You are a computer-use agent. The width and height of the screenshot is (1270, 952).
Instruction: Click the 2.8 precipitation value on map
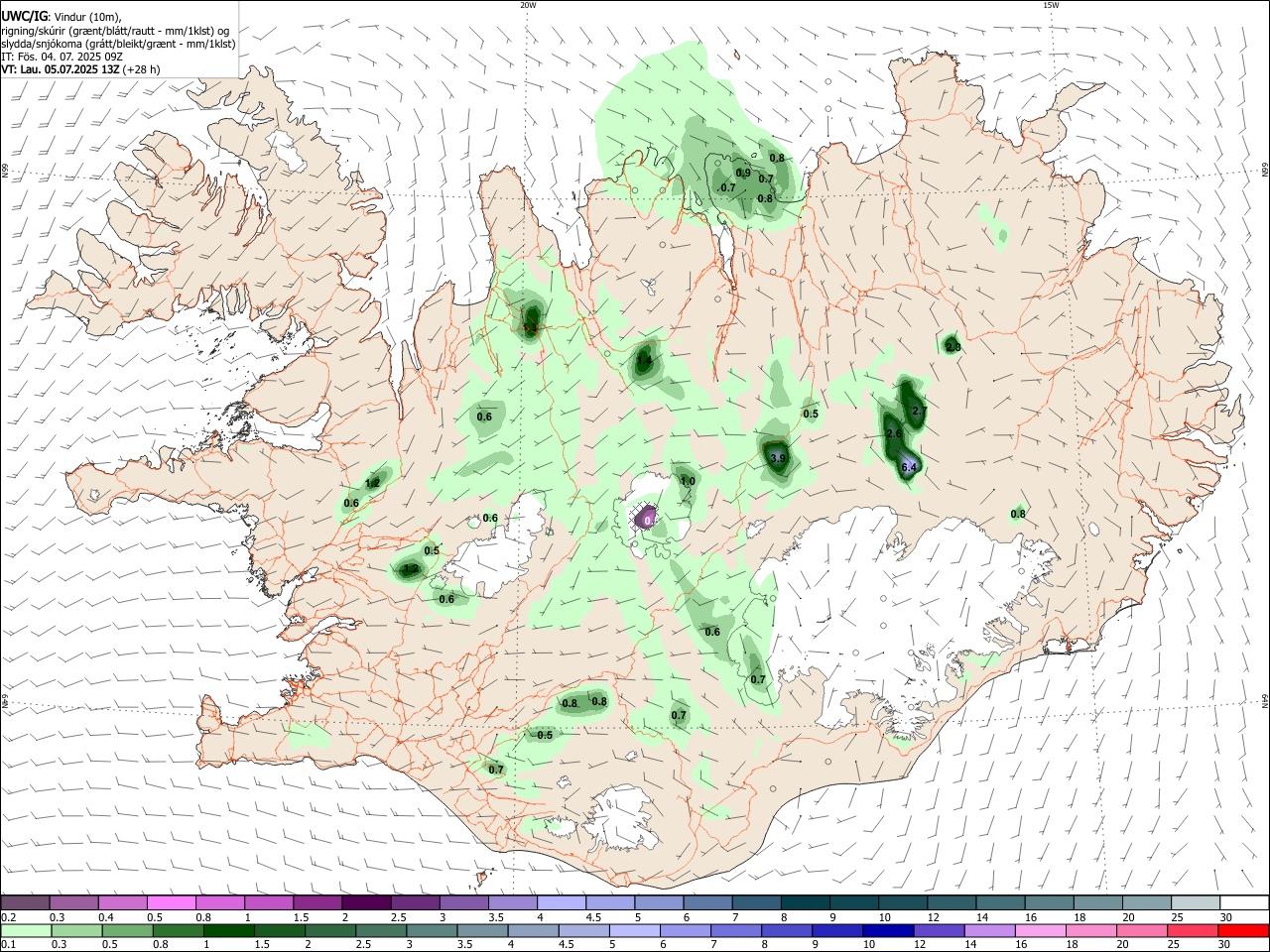pos(953,346)
